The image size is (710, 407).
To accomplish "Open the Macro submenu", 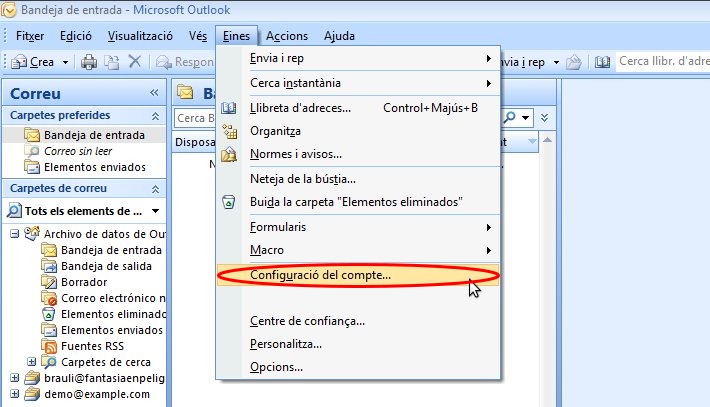I will tap(359, 250).
